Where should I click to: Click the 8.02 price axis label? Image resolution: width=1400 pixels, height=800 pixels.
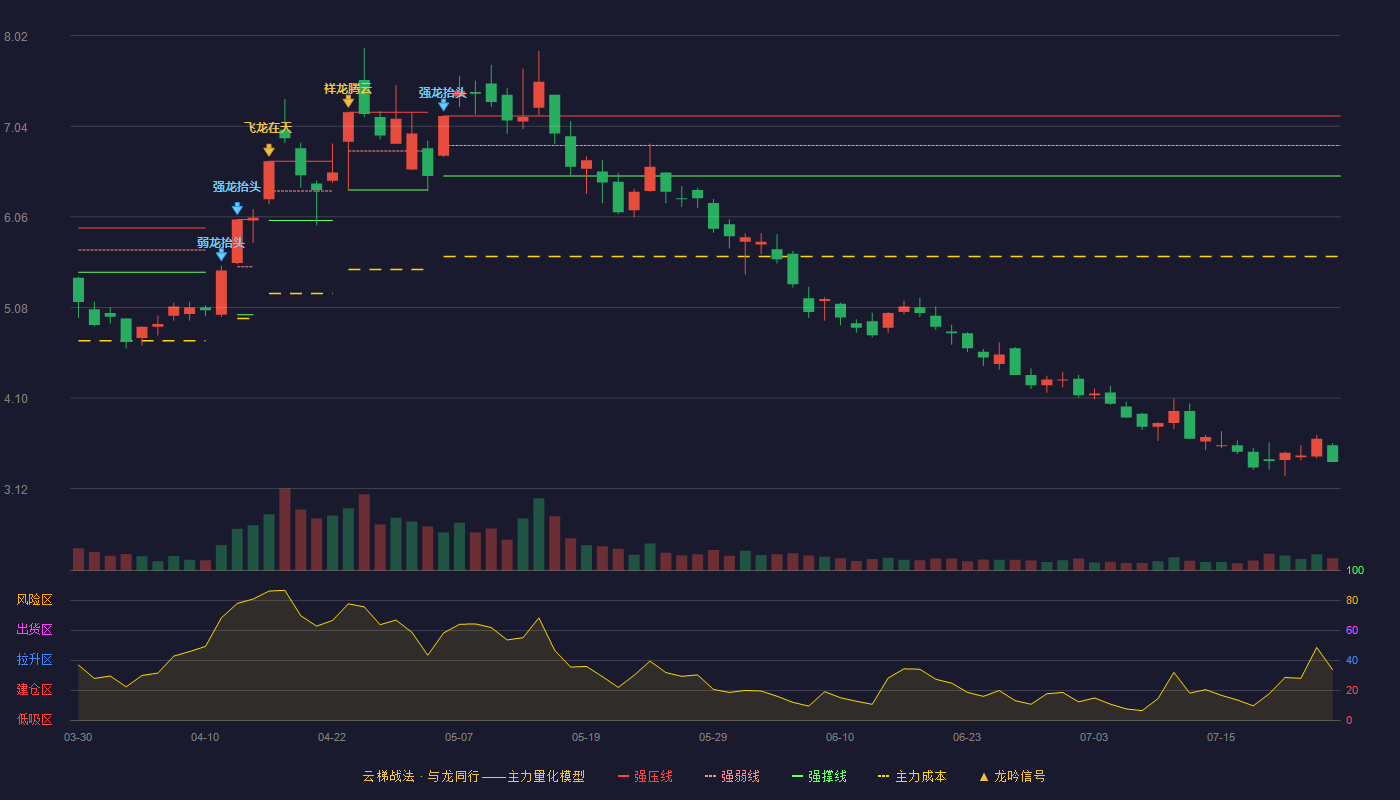point(16,37)
